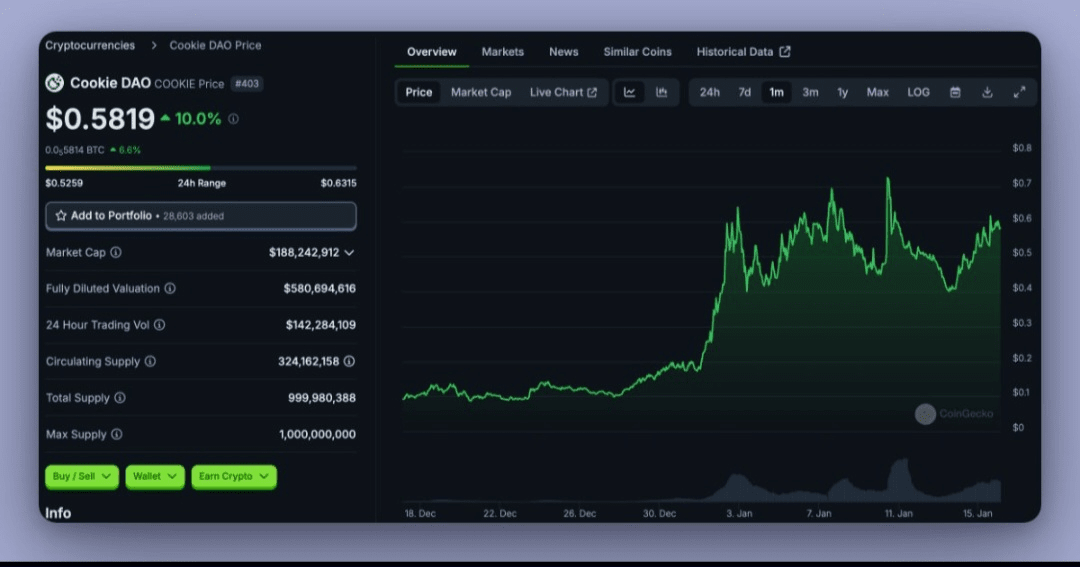The height and width of the screenshot is (567, 1080).
Task: Switch to candlestick chart view icon
Action: [x=661, y=92]
